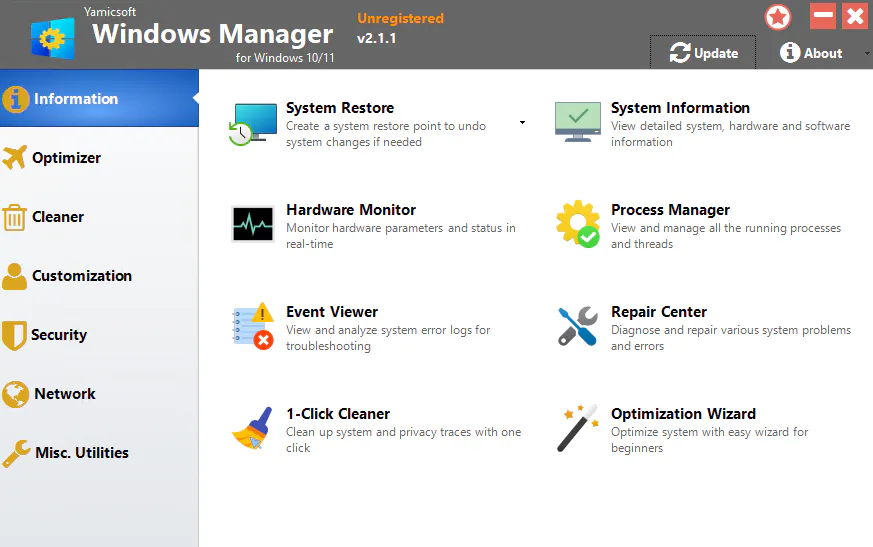Click the Optimization Wizard wand icon

click(577, 428)
